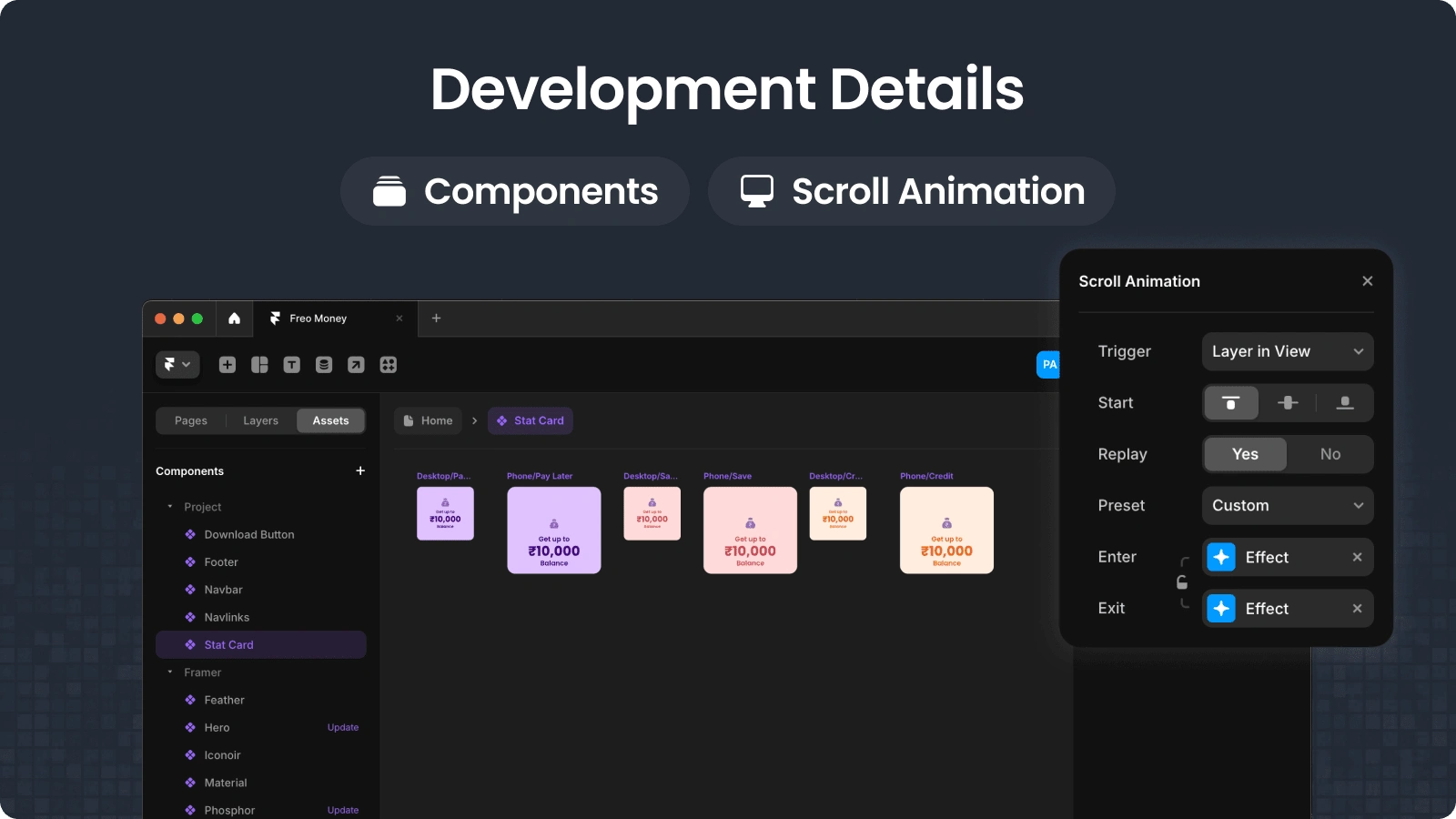Viewport: 1456px width, 819px height.
Task: Select the Material component
Action: point(261,783)
